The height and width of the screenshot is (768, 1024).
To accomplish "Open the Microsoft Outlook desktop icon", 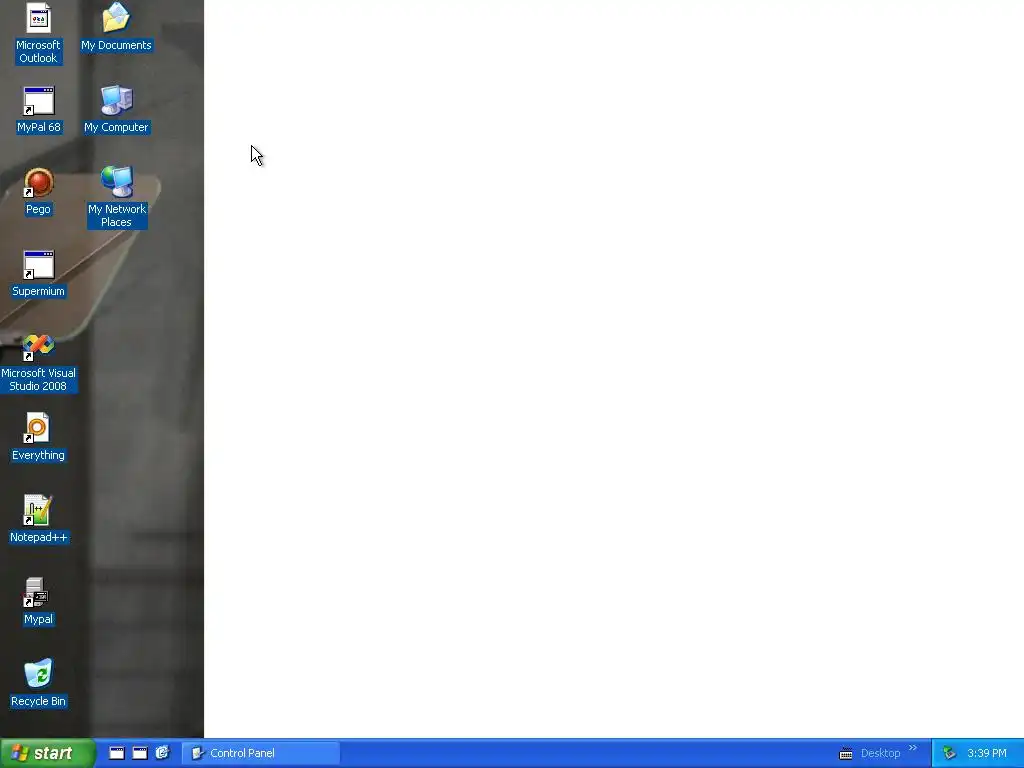I will tap(38, 33).
